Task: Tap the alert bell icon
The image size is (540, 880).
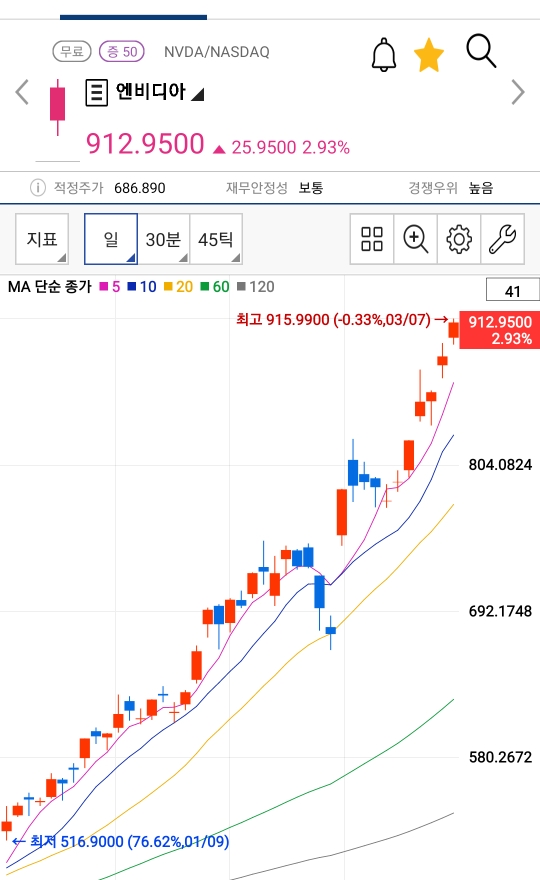Action: tap(384, 54)
